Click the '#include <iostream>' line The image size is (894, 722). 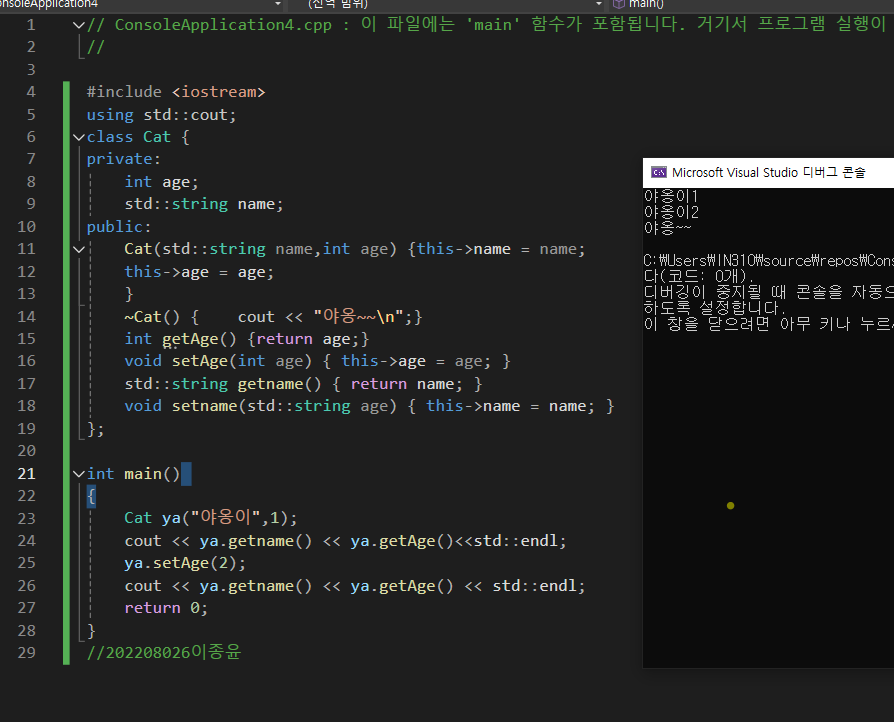point(176,92)
